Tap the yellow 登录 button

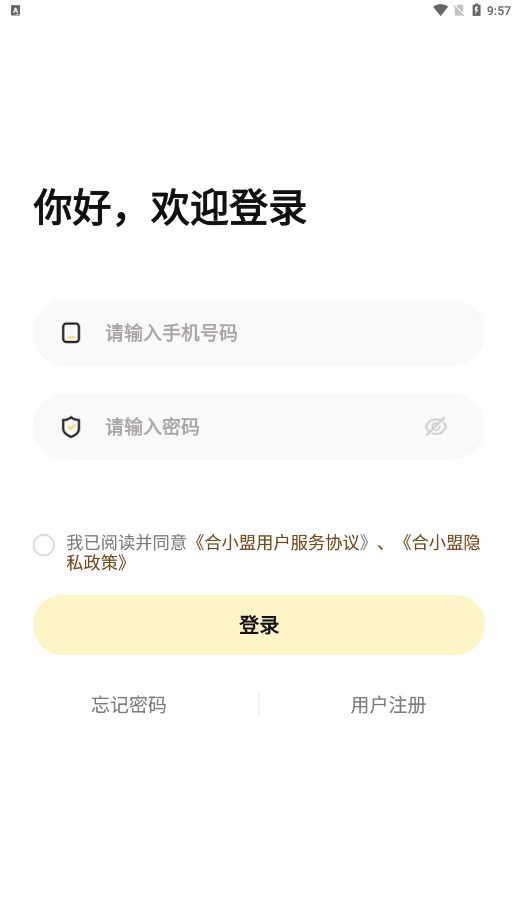(x=259, y=624)
